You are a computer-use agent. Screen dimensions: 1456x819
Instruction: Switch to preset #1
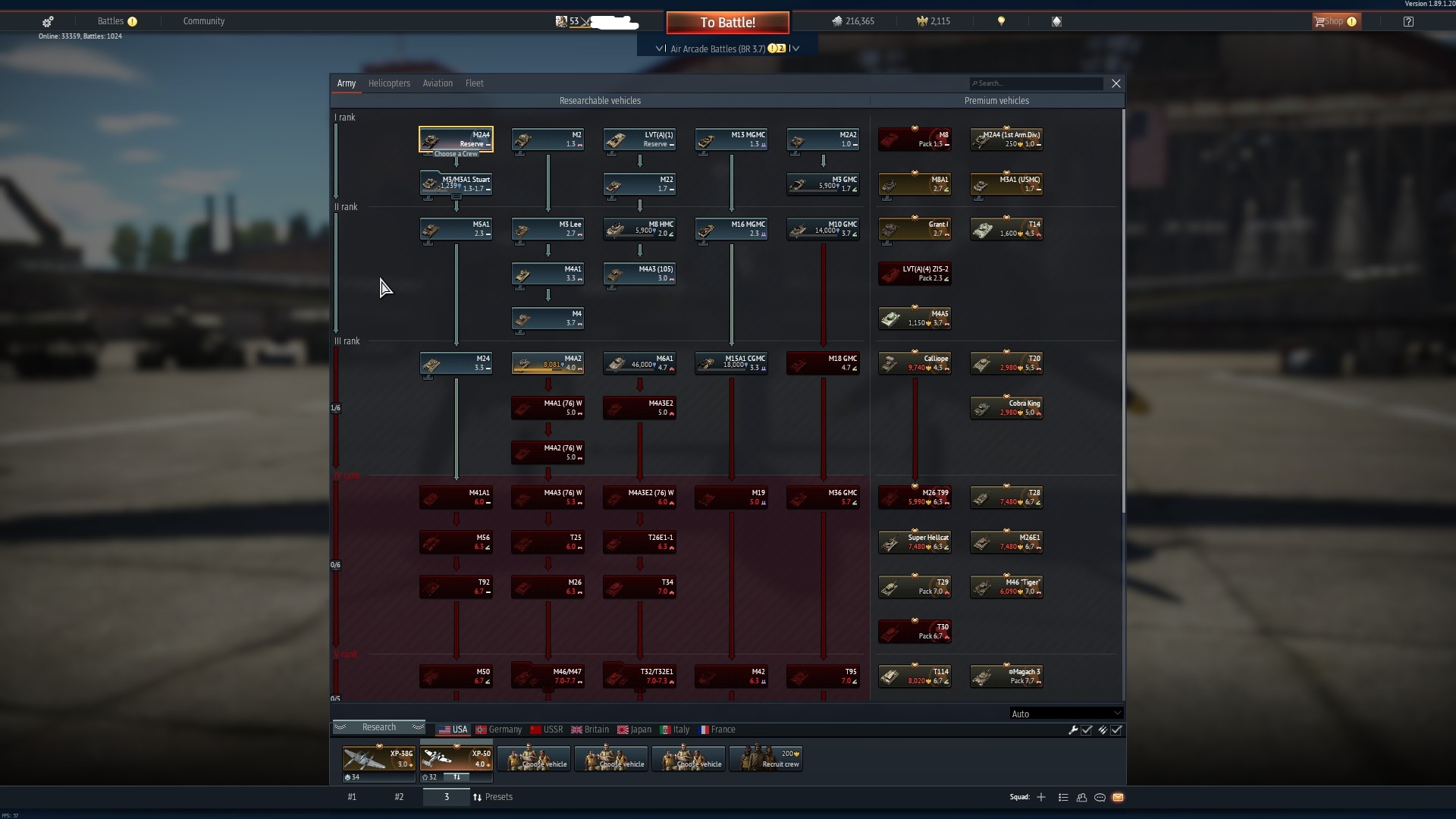click(352, 797)
